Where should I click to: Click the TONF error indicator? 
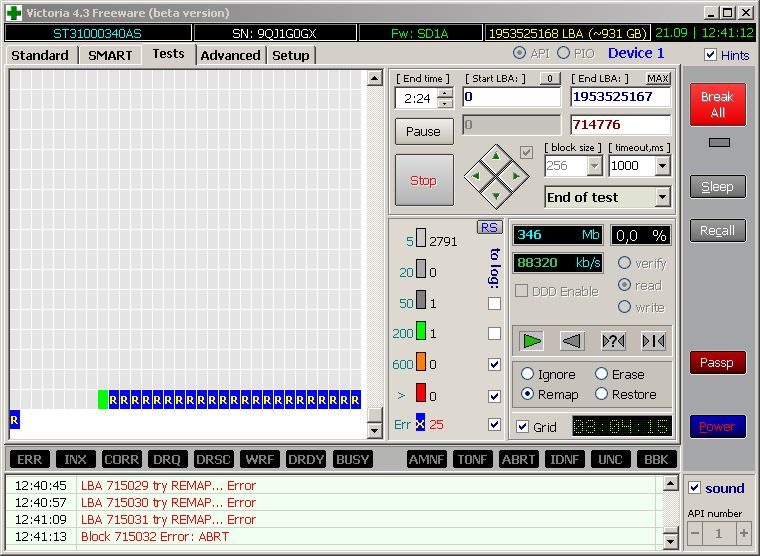[473, 460]
